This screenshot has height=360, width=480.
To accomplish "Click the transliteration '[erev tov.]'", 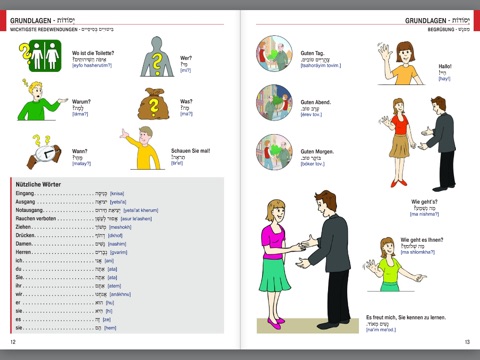I will 311,114.
